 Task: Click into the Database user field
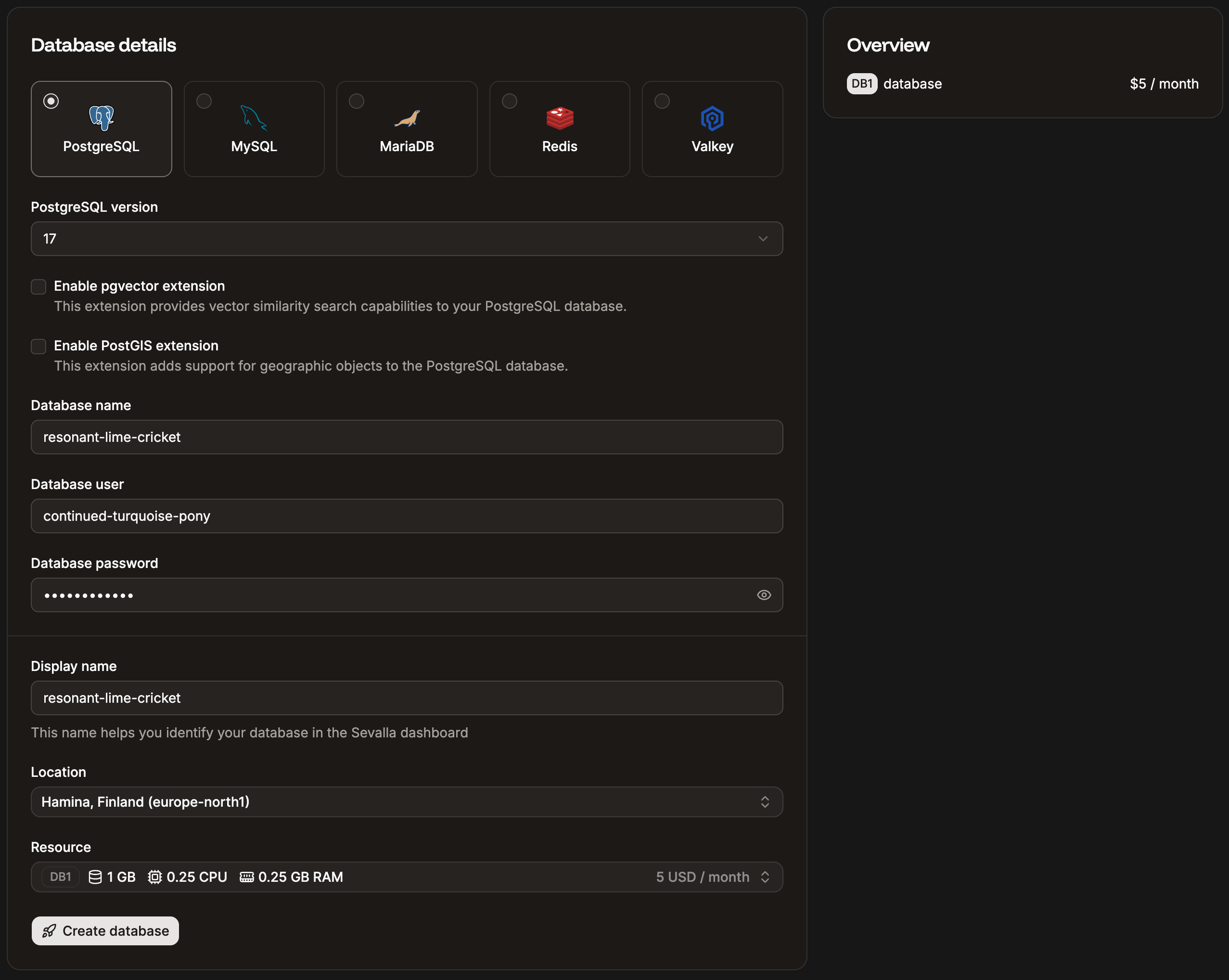coord(407,516)
